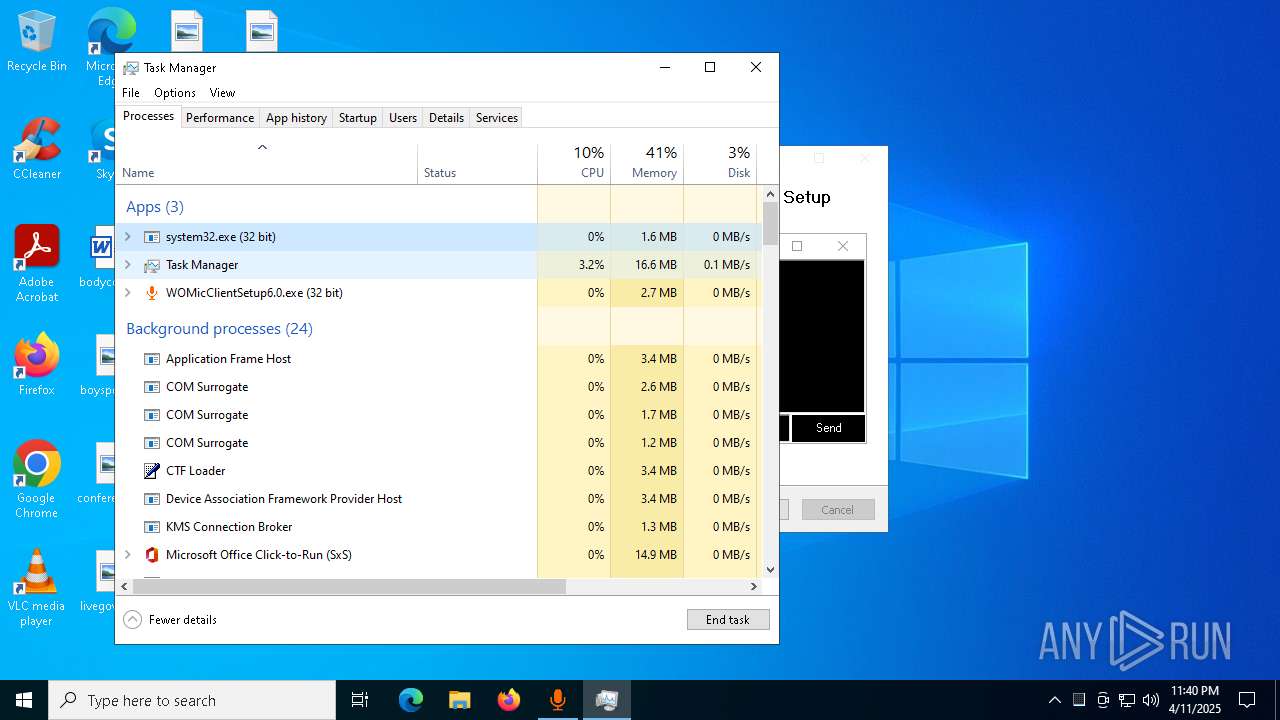Expand the Task Manager process group

[127, 265]
